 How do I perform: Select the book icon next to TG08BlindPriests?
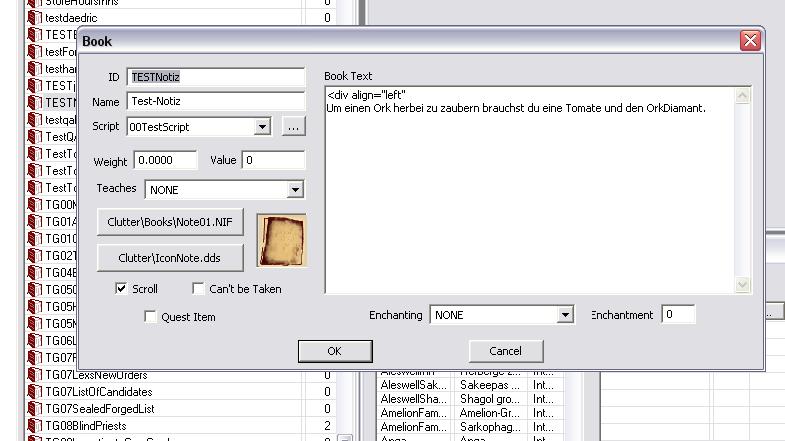pyautogui.click(x=35, y=426)
